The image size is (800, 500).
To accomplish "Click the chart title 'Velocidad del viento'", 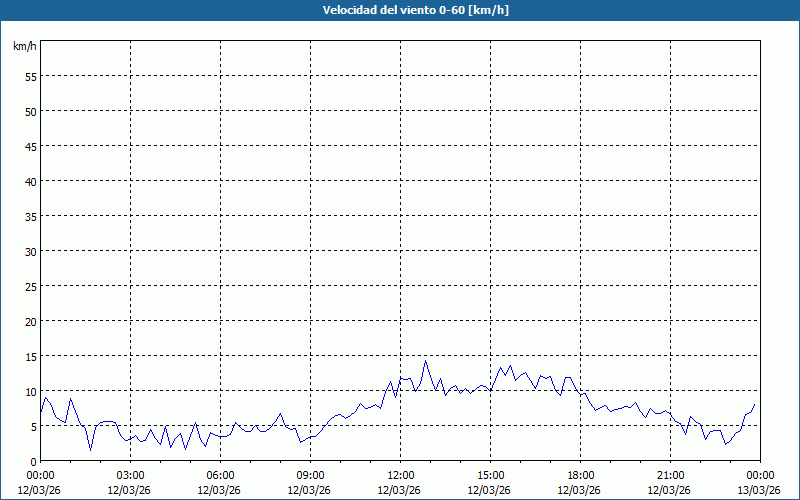I will click(400, 10).
